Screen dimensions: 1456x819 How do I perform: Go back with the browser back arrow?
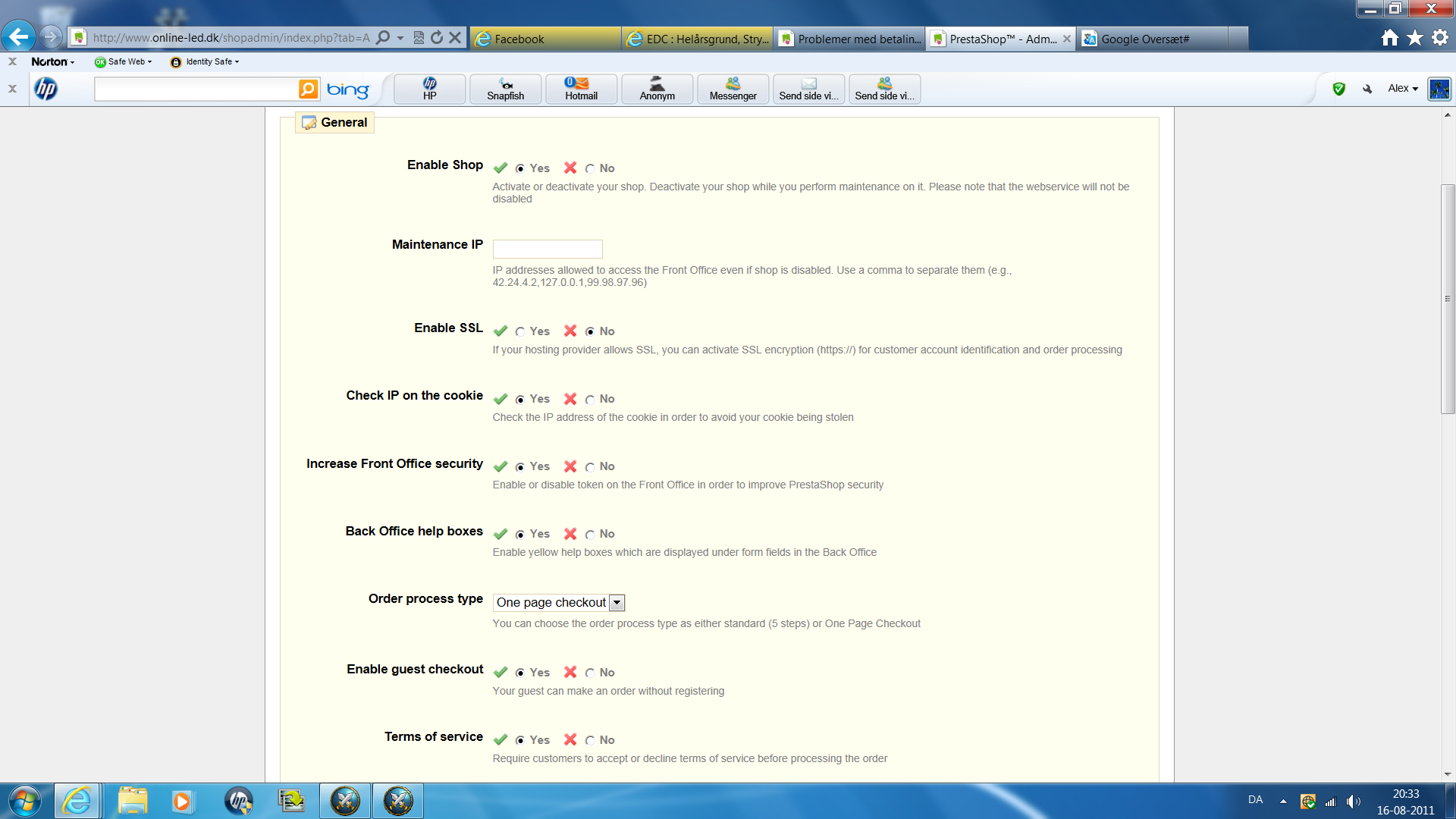click(18, 36)
